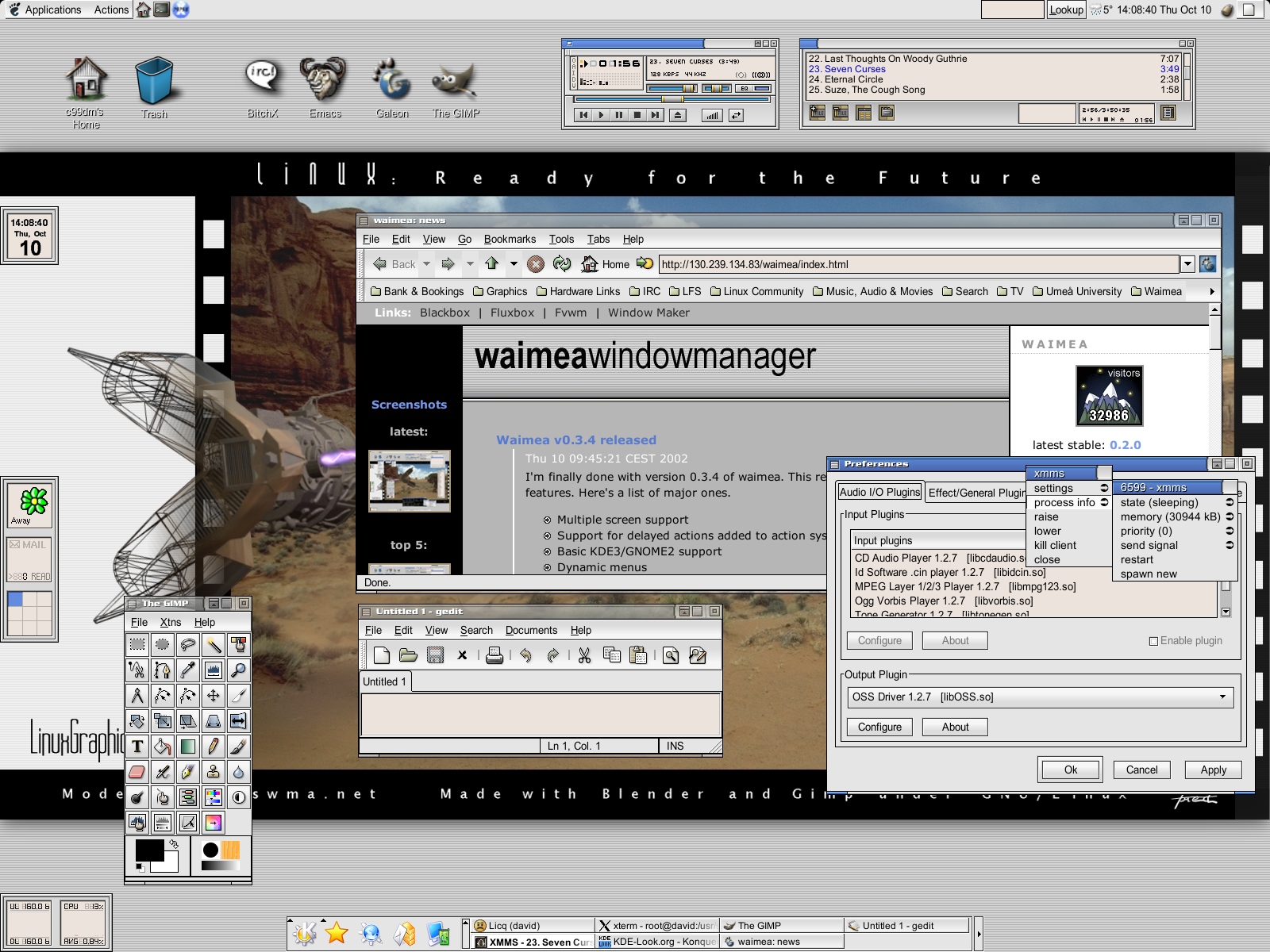Image resolution: width=1270 pixels, height=952 pixels.
Task: Open the Bookmarks menu in Galeon
Action: point(510,239)
